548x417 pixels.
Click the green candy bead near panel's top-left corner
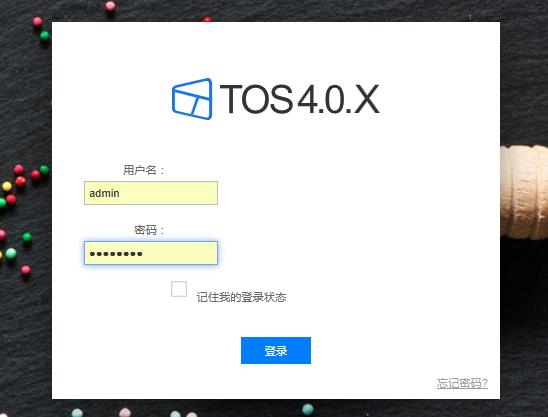tap(45, 36)
